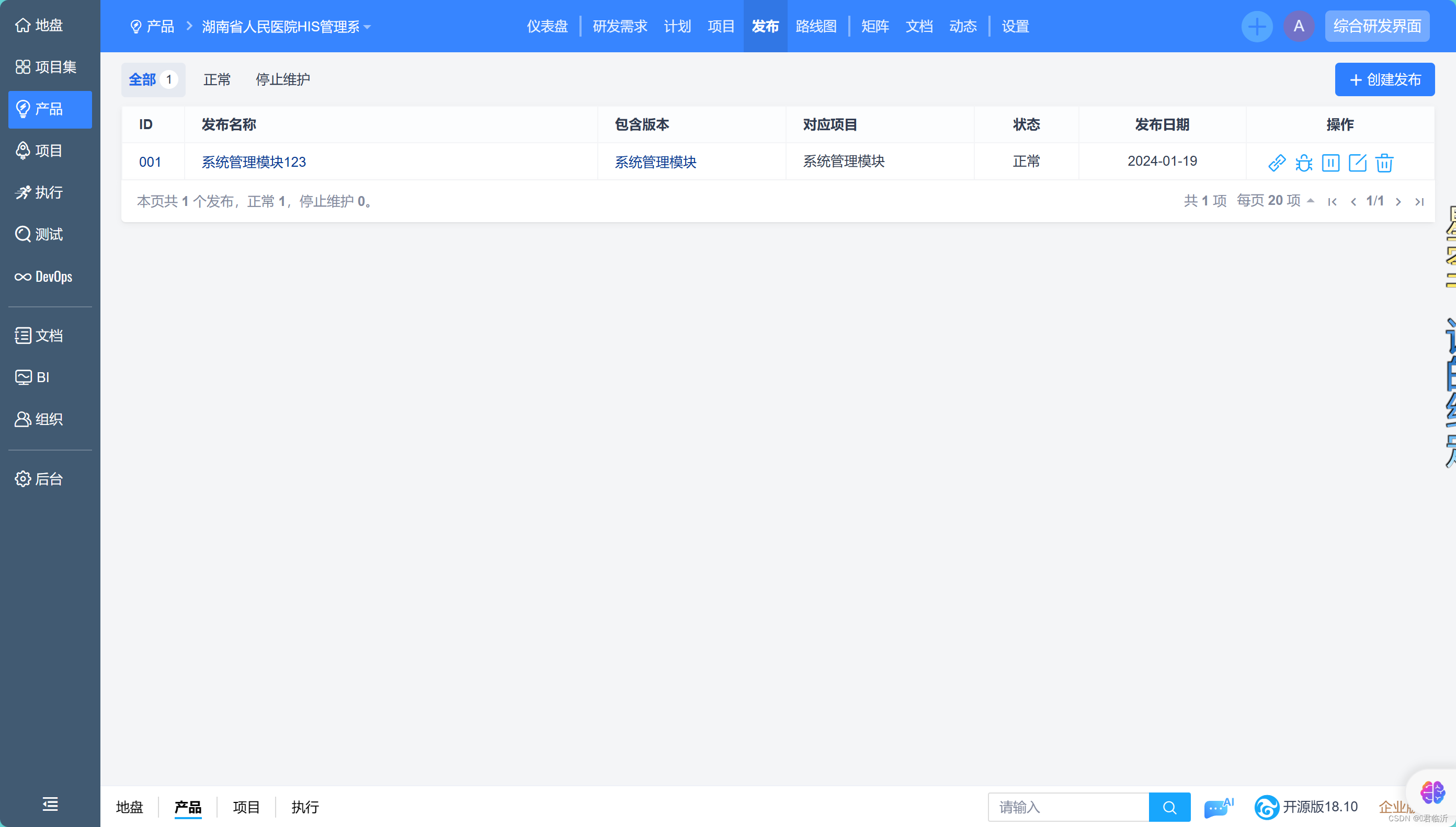Screen dimensions: 1456x827
Task: Click the search magnifier button at bottom
Action: [x=1169, y=807]
